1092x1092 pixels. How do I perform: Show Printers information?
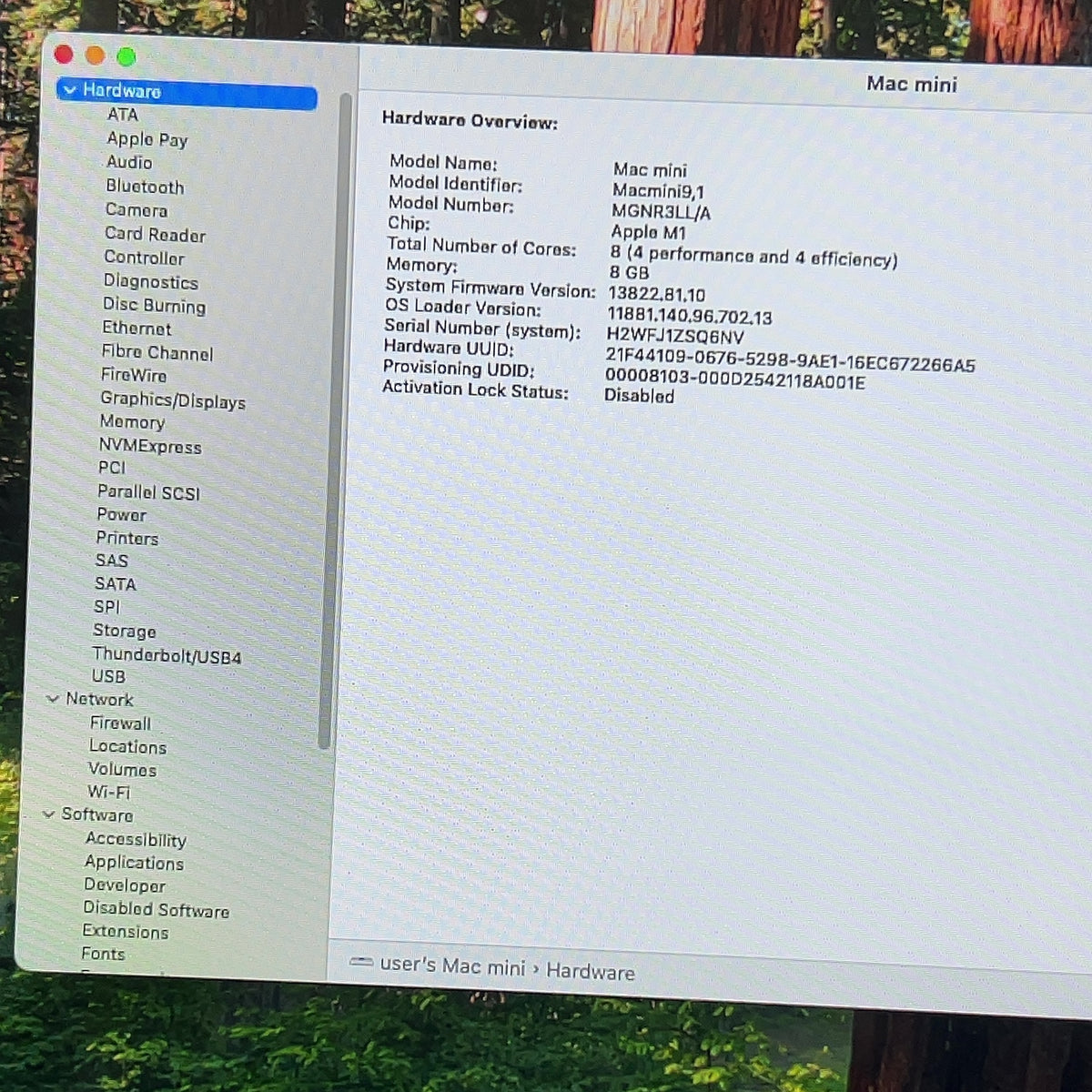coord(127,539)
